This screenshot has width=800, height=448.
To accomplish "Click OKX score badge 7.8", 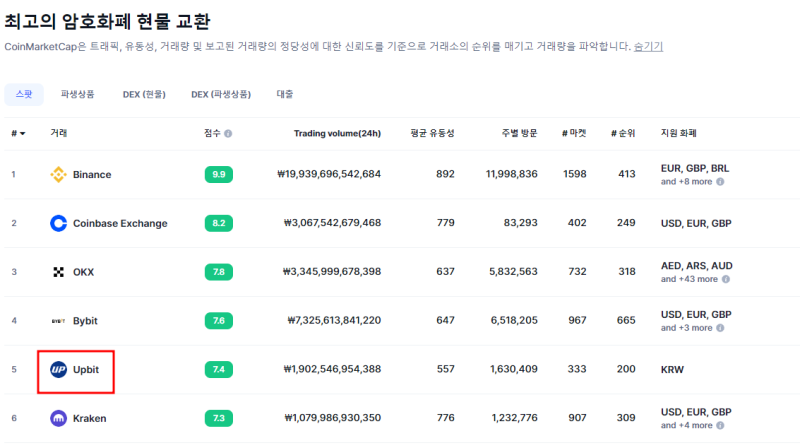I will click(219, 272).
